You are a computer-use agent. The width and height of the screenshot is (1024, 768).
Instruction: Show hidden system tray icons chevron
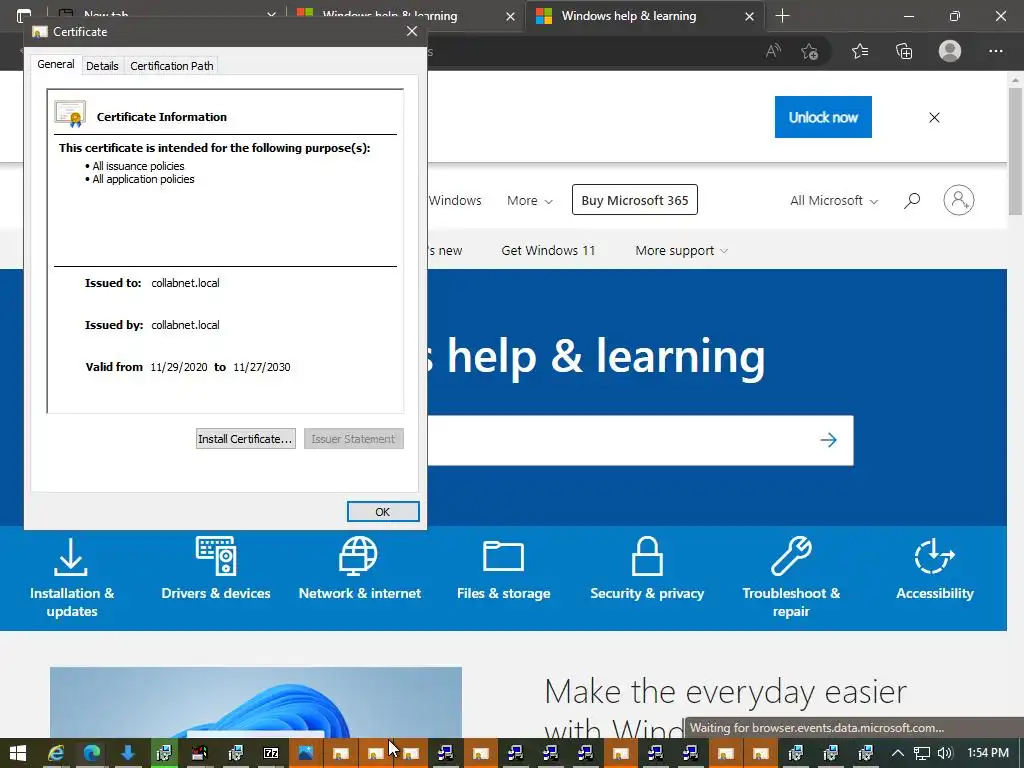click(897, 753)
